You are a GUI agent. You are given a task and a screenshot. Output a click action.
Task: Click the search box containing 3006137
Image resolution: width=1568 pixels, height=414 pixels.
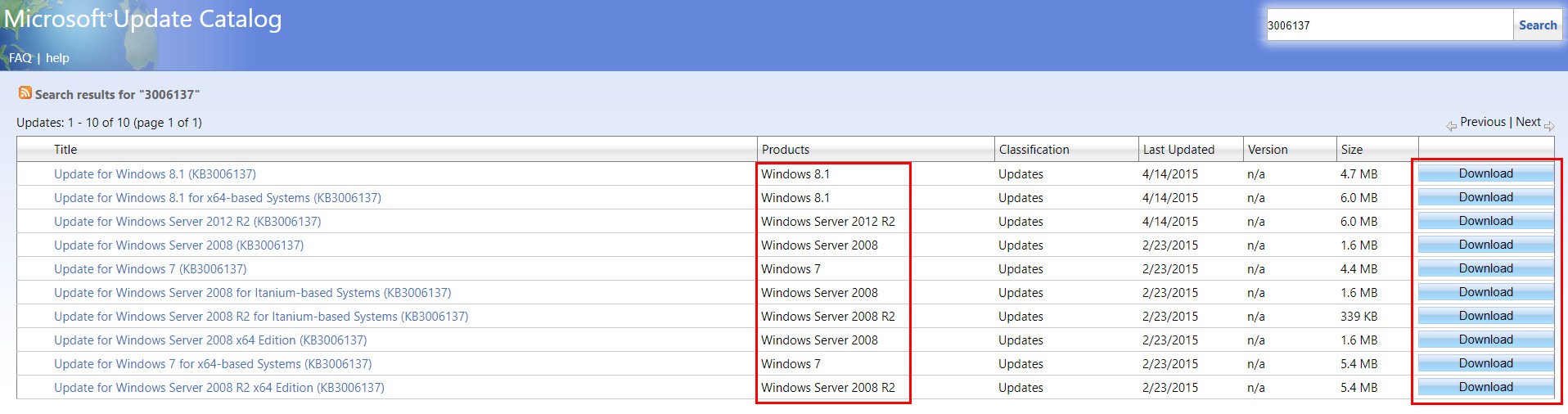[1388, 25]
